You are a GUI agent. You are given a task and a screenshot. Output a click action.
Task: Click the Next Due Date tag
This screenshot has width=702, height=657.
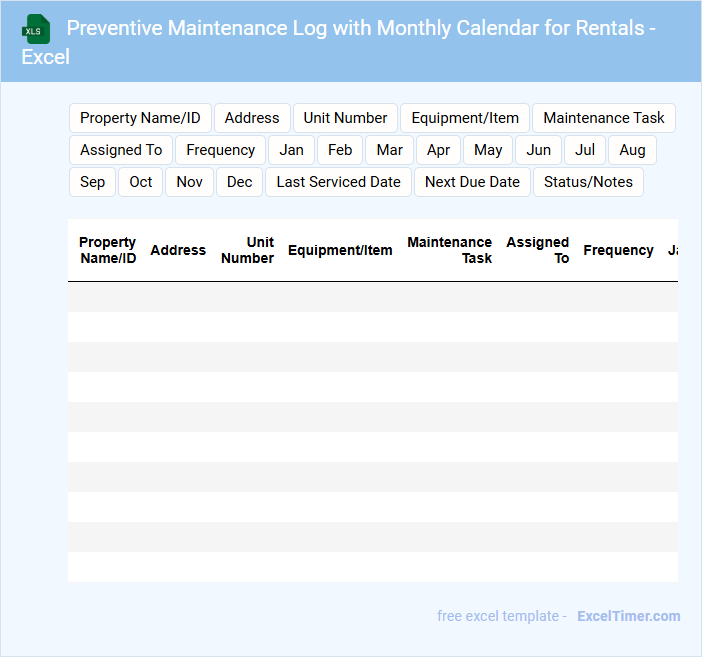pyautogui.click(x=472, y=182)
